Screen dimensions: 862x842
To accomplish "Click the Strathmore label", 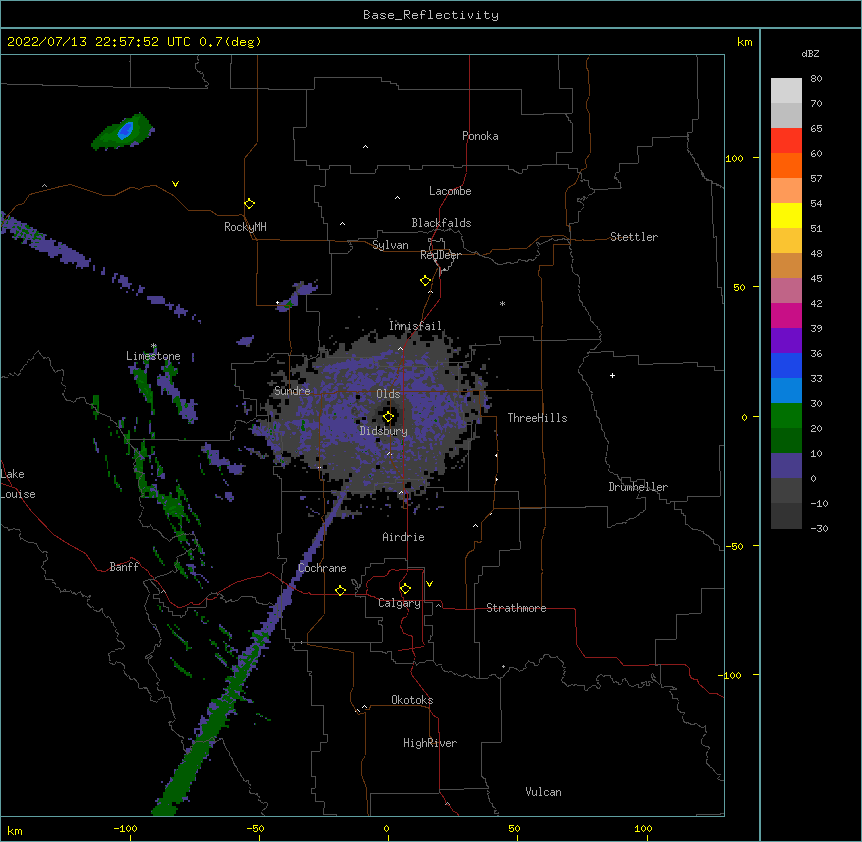I will 516,608.
